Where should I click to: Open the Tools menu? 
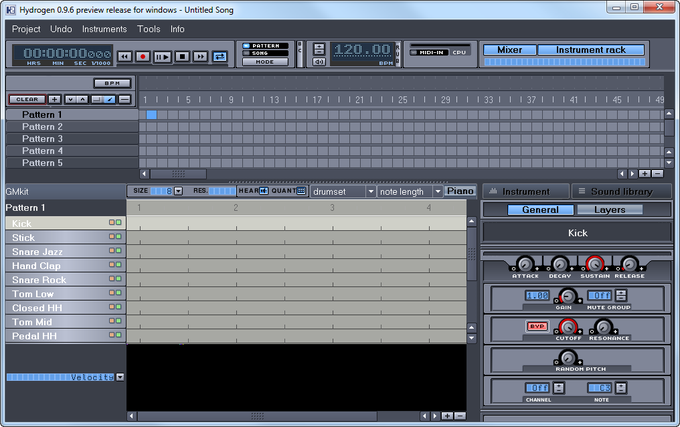tap(149, 29)
